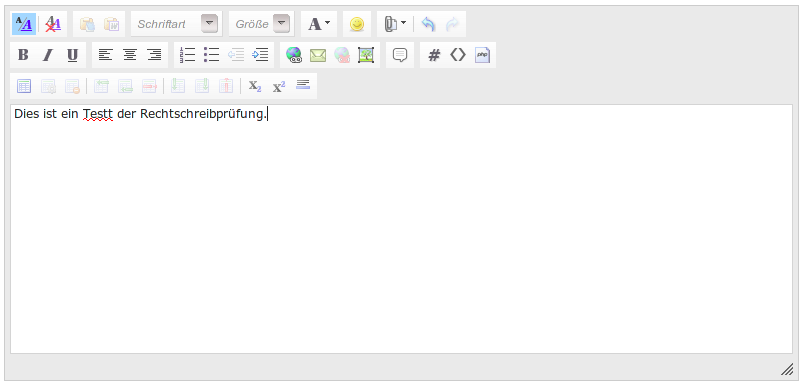Viewport: 803px width, 386px height.
Task: Align text left
Action: 105,55
